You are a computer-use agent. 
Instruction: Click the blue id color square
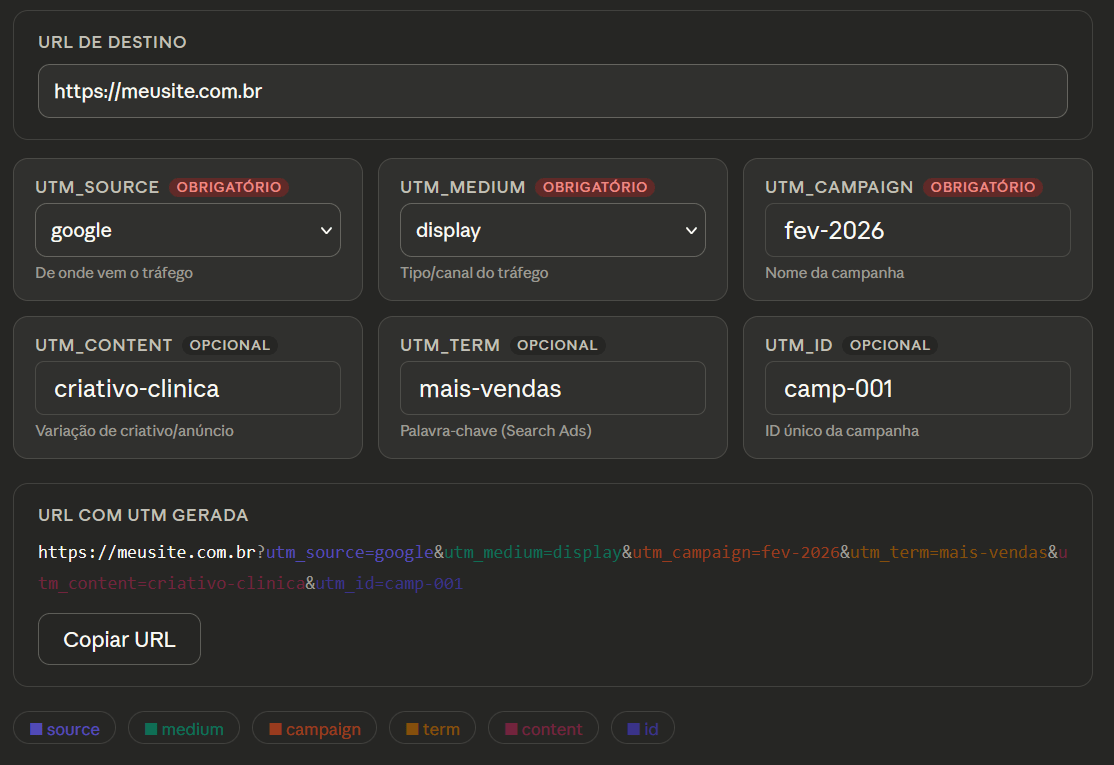[634, 729]
